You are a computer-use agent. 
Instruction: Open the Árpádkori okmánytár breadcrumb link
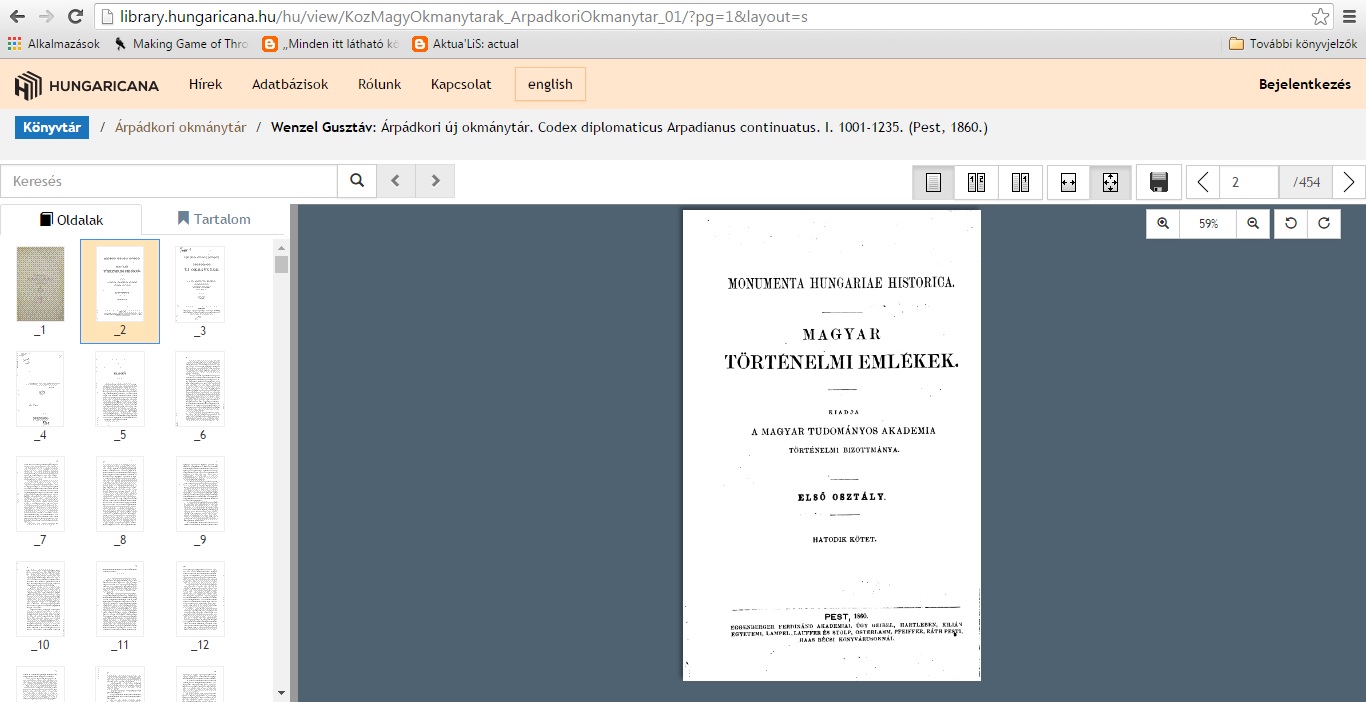click(180, 127)
